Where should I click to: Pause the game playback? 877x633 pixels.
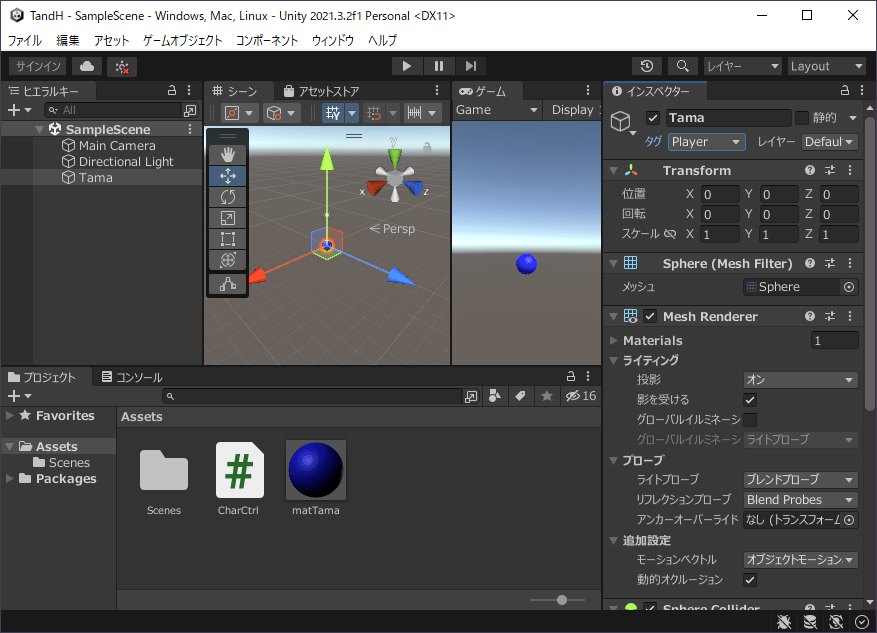[x=438, y=66]
